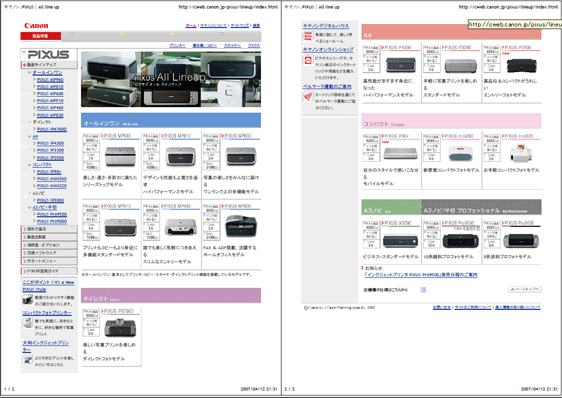This screenshot has height=398, width=562.
Task: Open the ベルマーク運動のご案内 link
Action: [x=327, y=86]
